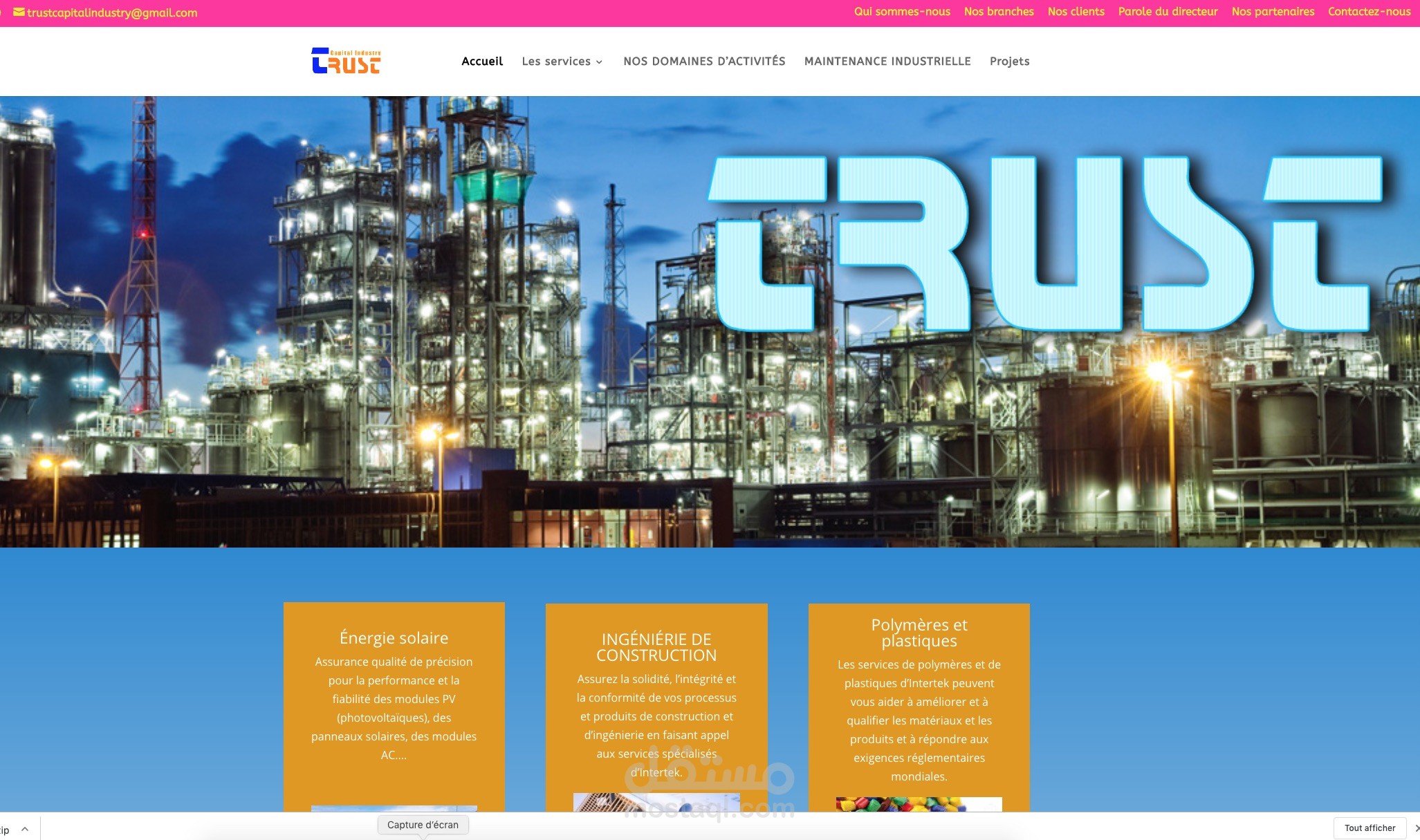The height and width of the screenshot is (840, 1420).
Task: Click the Tout afficher button
Action: click(x=1370, y=828)
